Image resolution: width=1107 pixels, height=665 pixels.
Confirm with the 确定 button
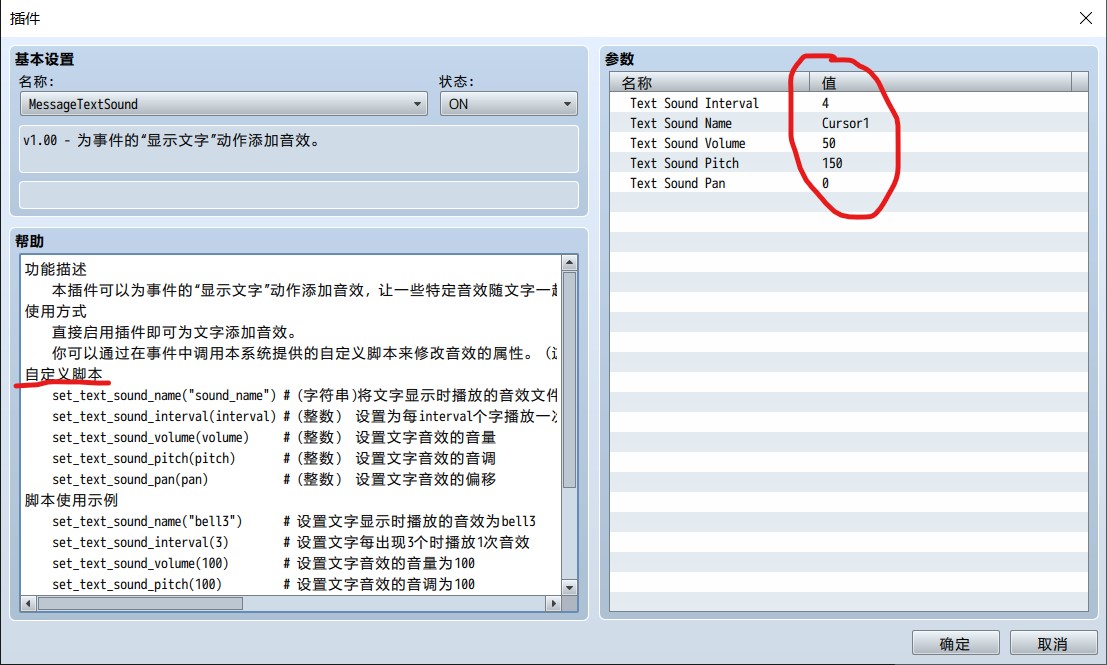[955, 644]
